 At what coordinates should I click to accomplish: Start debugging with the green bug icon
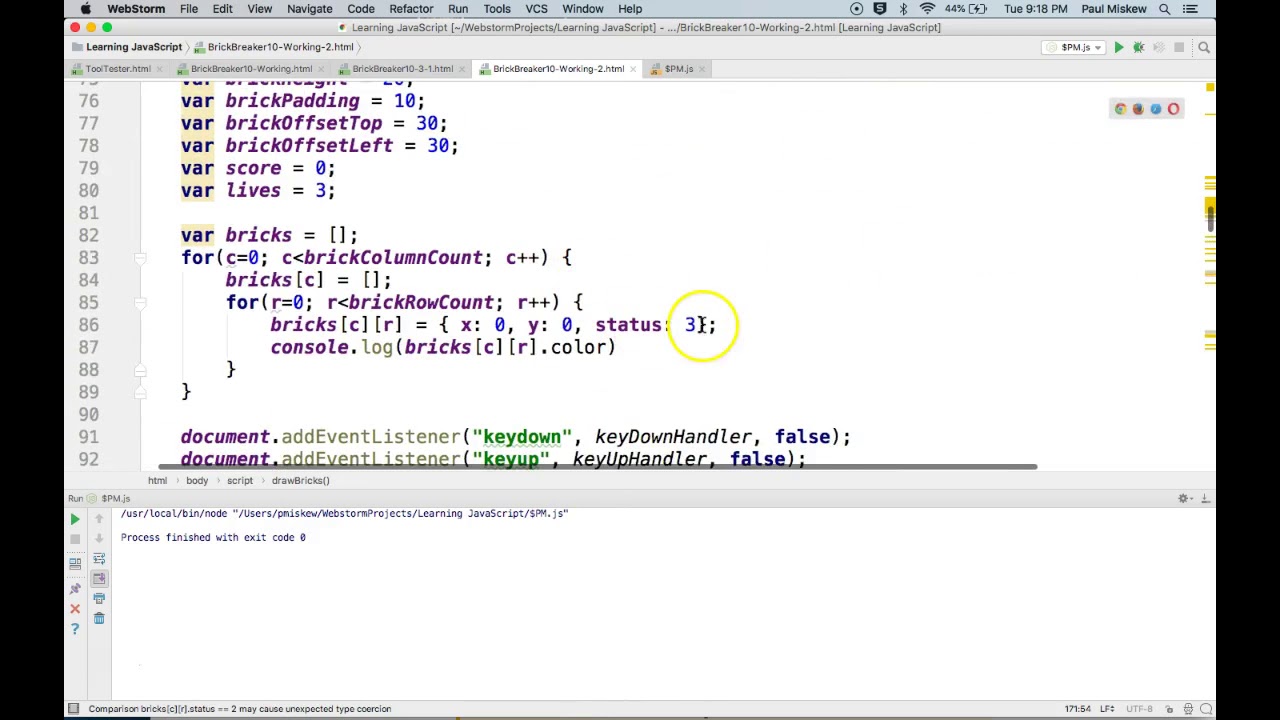(1138, 47)
